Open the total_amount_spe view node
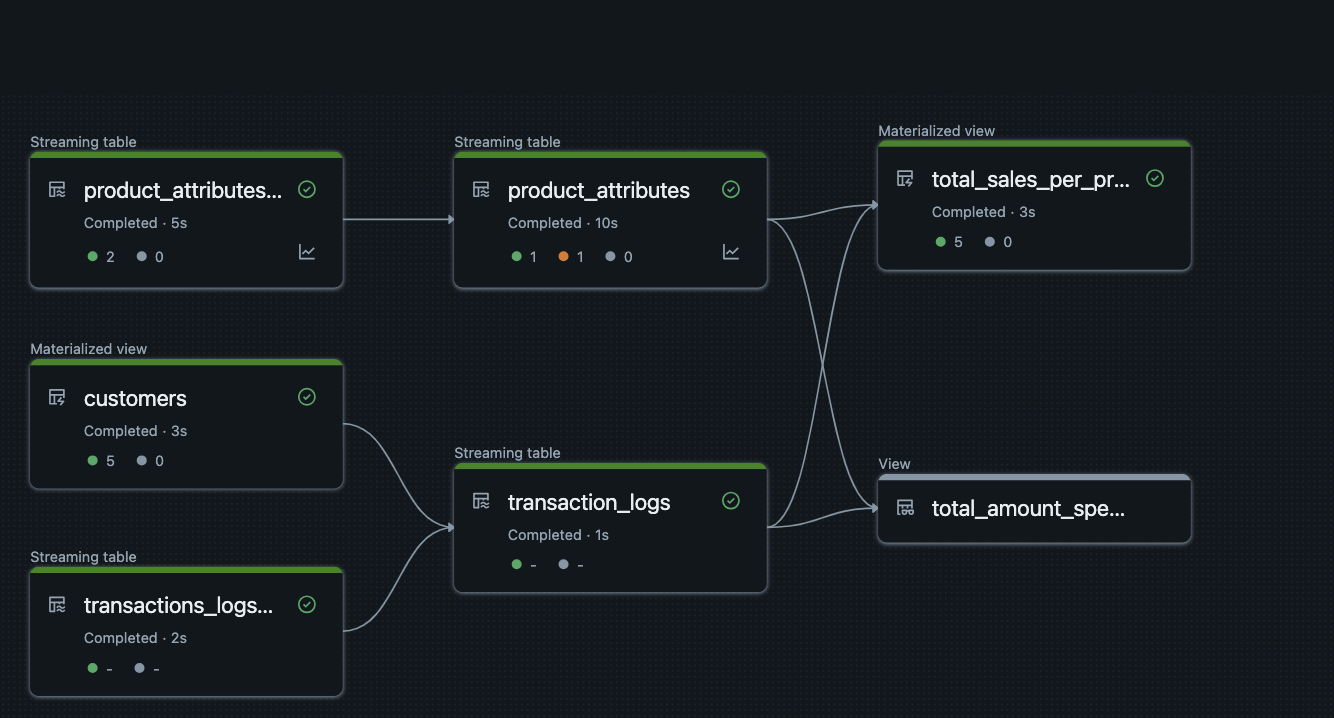This screenshot has width=1334, height=718. click(1033, 509)
